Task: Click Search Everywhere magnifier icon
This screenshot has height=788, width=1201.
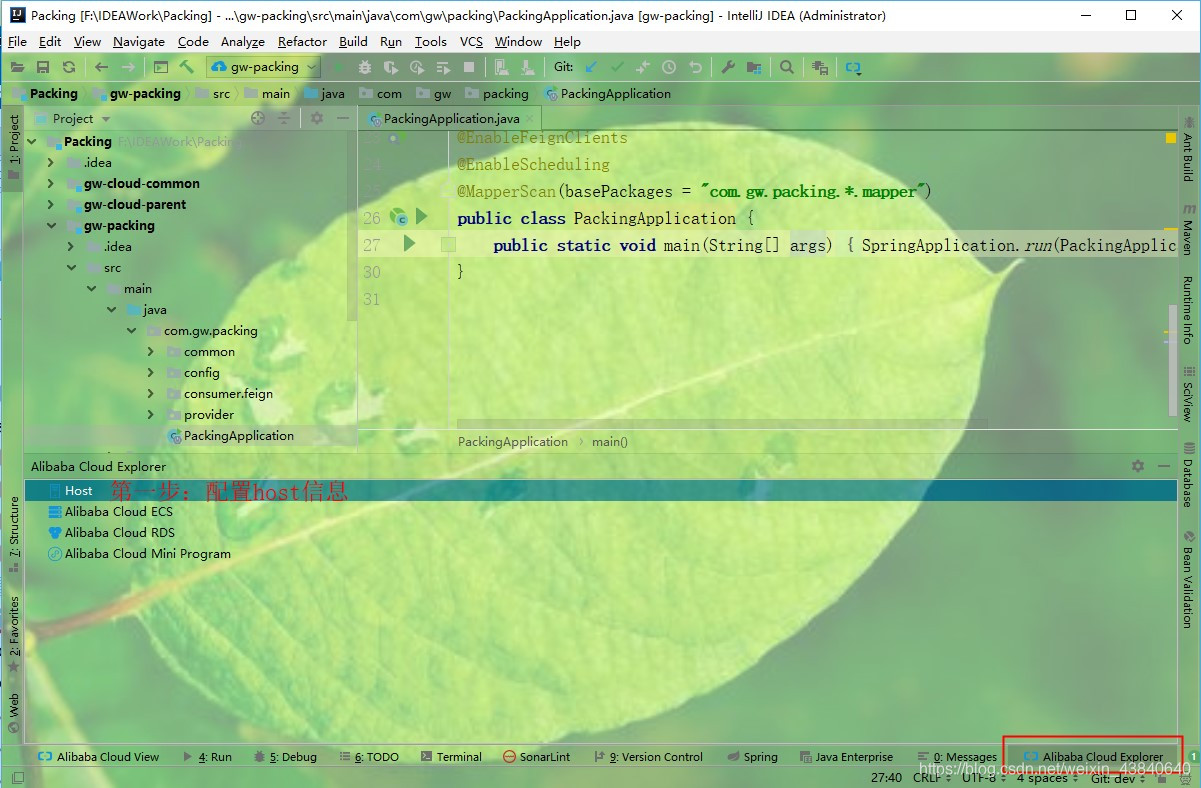Action: pos(787,67)
